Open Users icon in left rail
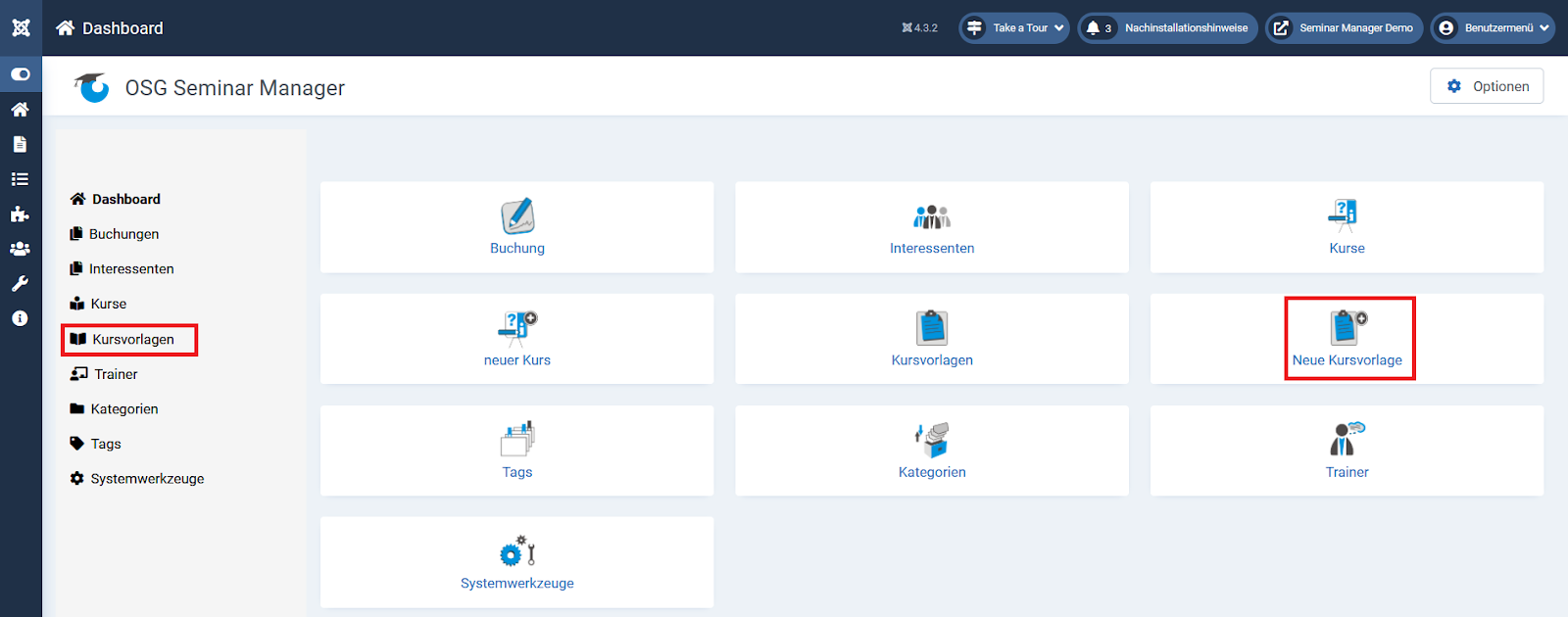Image resolution: width=1568 pixels, height=617 pixels. tap(20, 249)
